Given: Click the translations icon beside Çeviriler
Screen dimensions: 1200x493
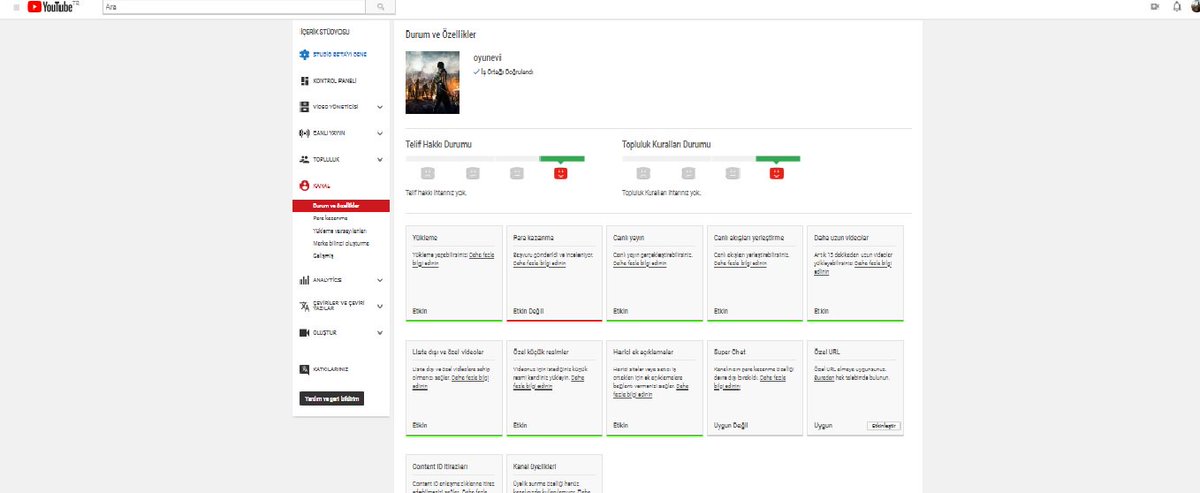Looking at the screenshot, I should click(x=305, y=306).
